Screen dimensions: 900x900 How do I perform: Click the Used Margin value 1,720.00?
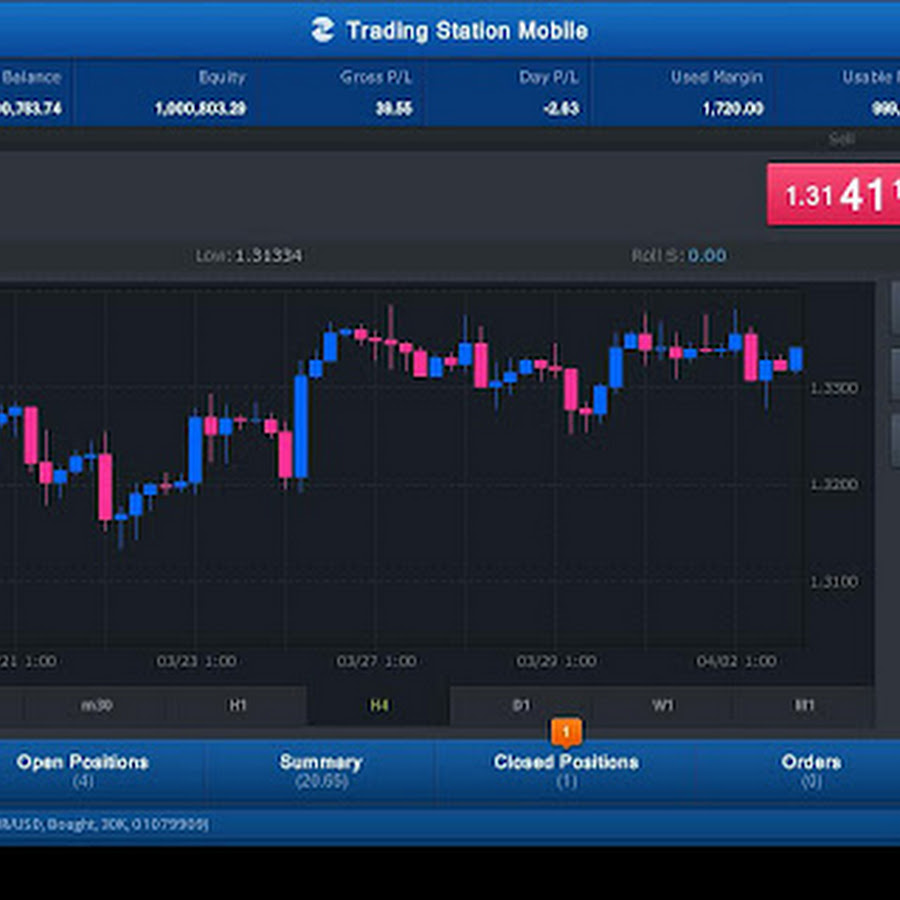pos(733,108)
